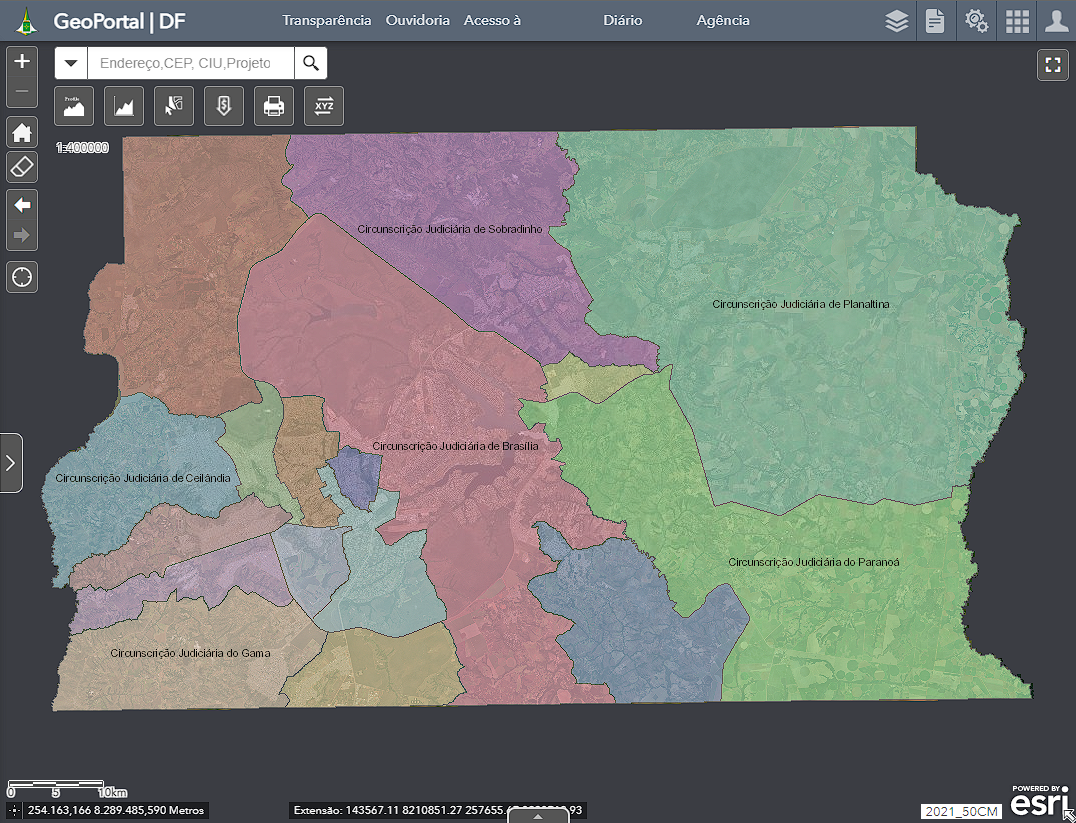Clear map graphics with eraser icon

point(22,166)
